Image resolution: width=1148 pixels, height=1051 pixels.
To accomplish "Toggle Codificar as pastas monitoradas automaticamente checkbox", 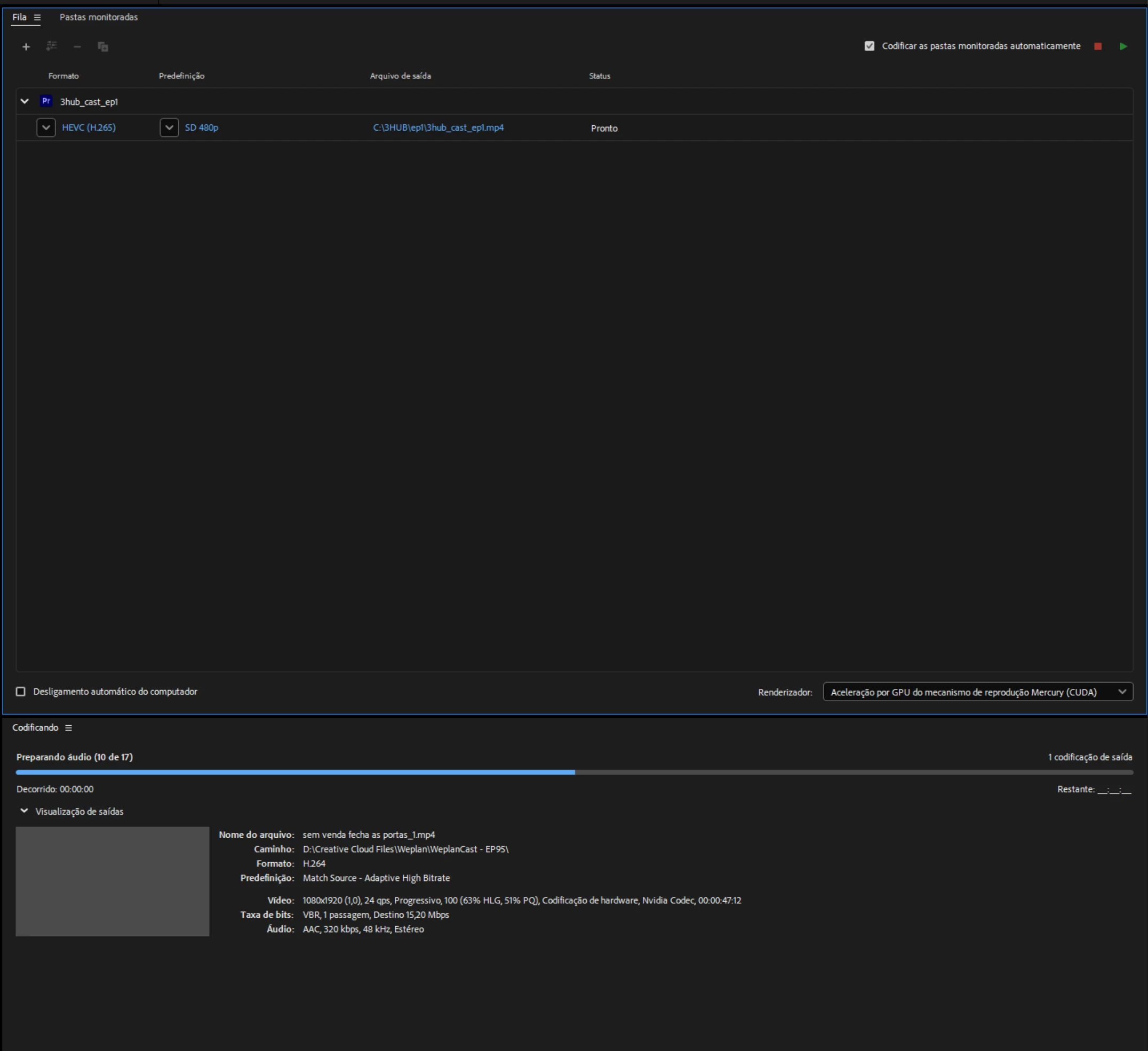I will tap(869, 46).
